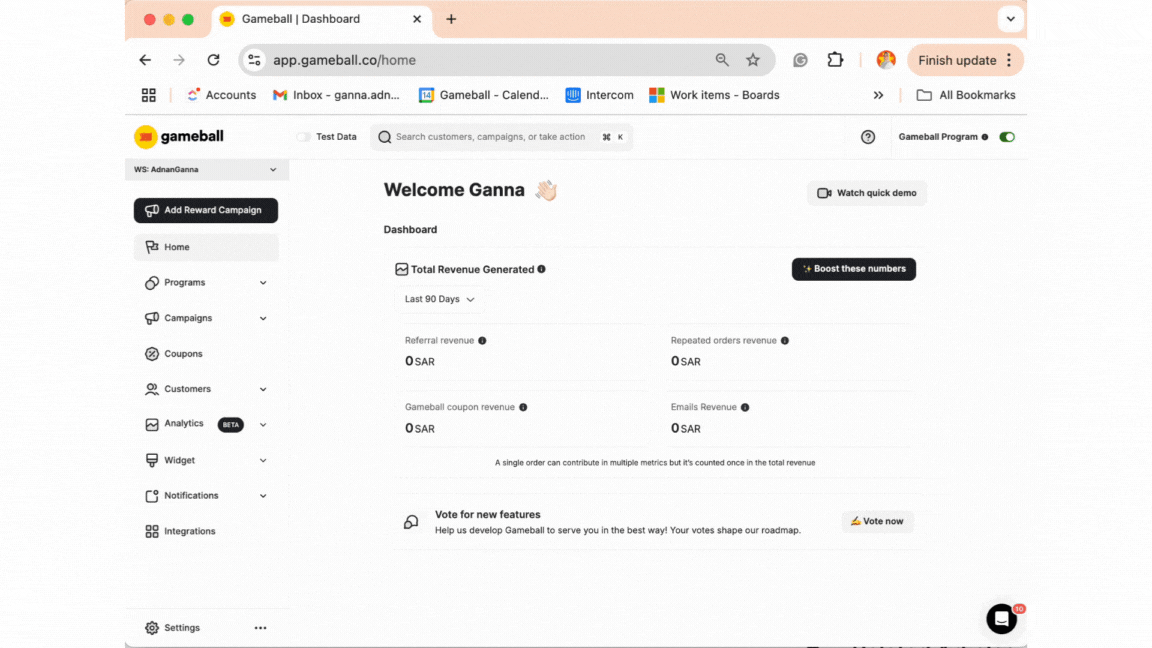Click the Gameball search input field
1152x648 pixels.
click(502, 137)
